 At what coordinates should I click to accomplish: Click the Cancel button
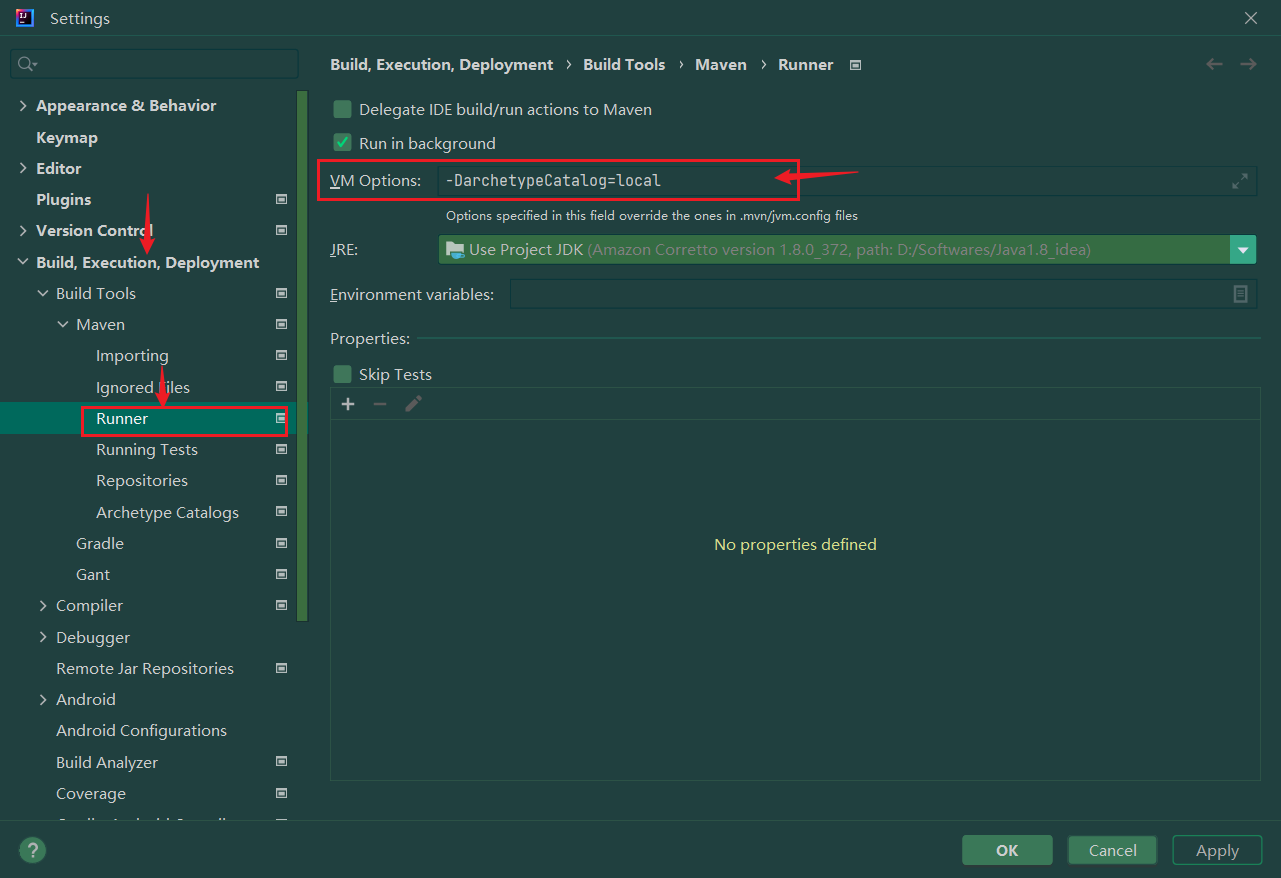[x=1112, y=850]
